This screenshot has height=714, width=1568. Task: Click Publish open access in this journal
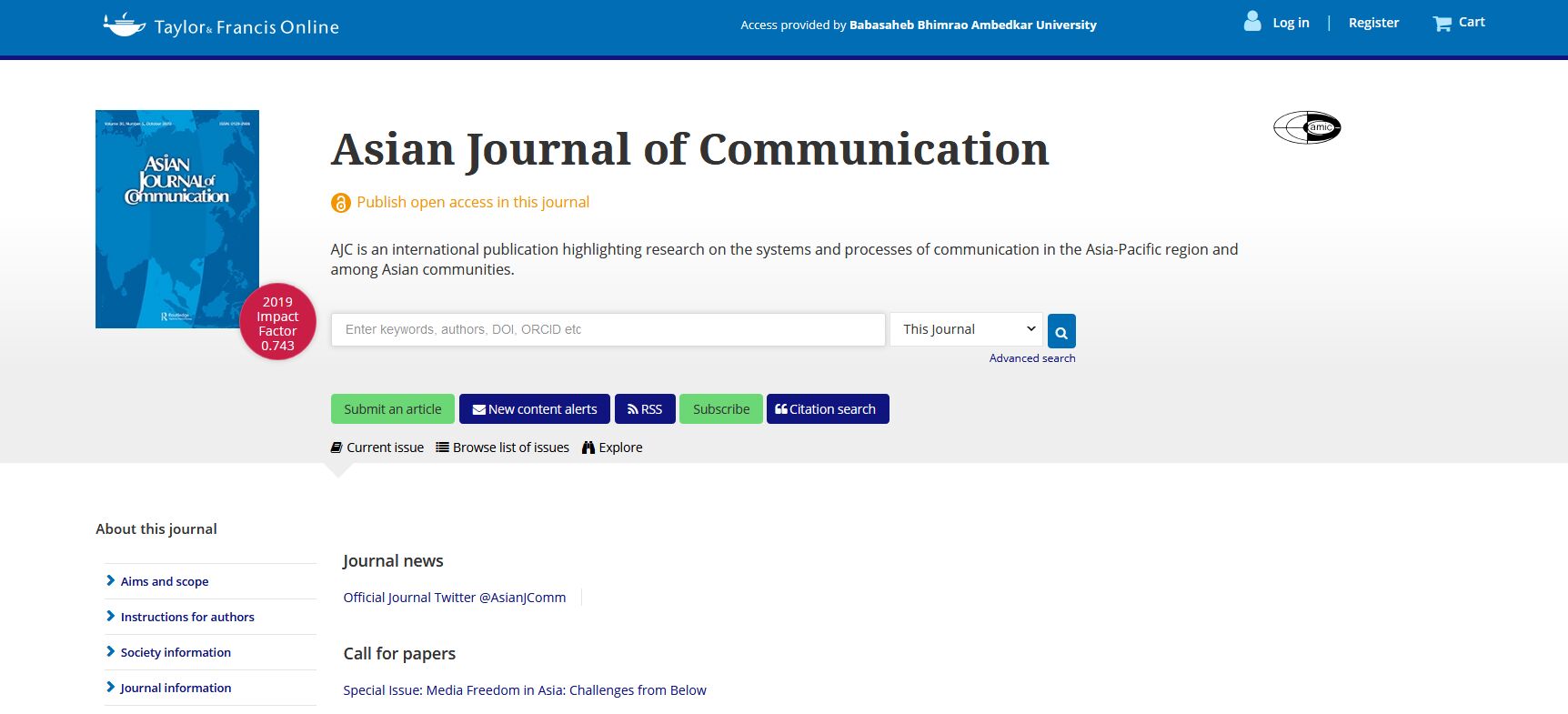[473, 202]
